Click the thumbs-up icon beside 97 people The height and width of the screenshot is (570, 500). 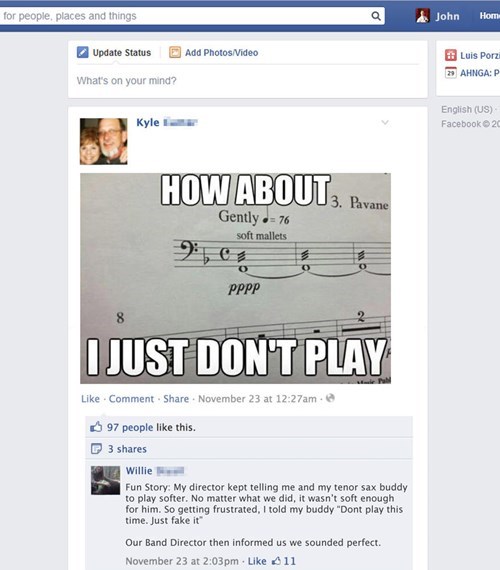(96, 427)
